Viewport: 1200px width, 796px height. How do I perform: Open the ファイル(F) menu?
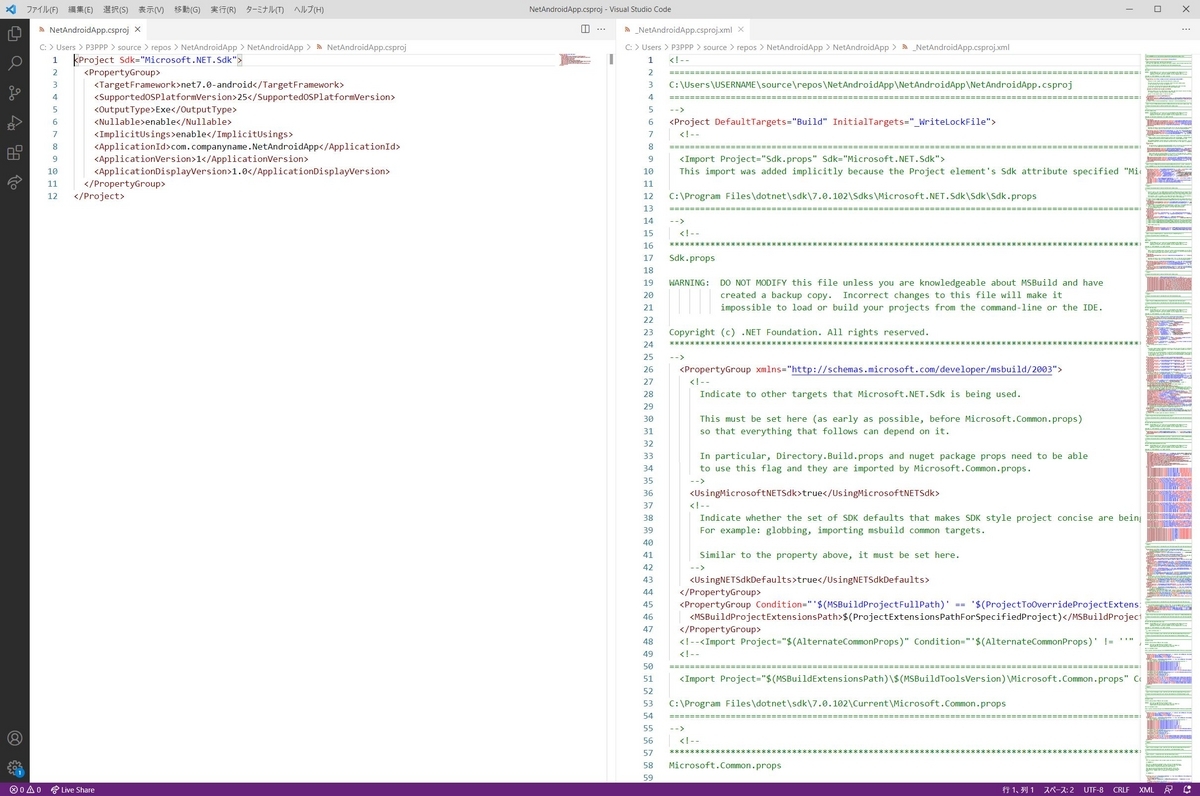tap(42, 9)
